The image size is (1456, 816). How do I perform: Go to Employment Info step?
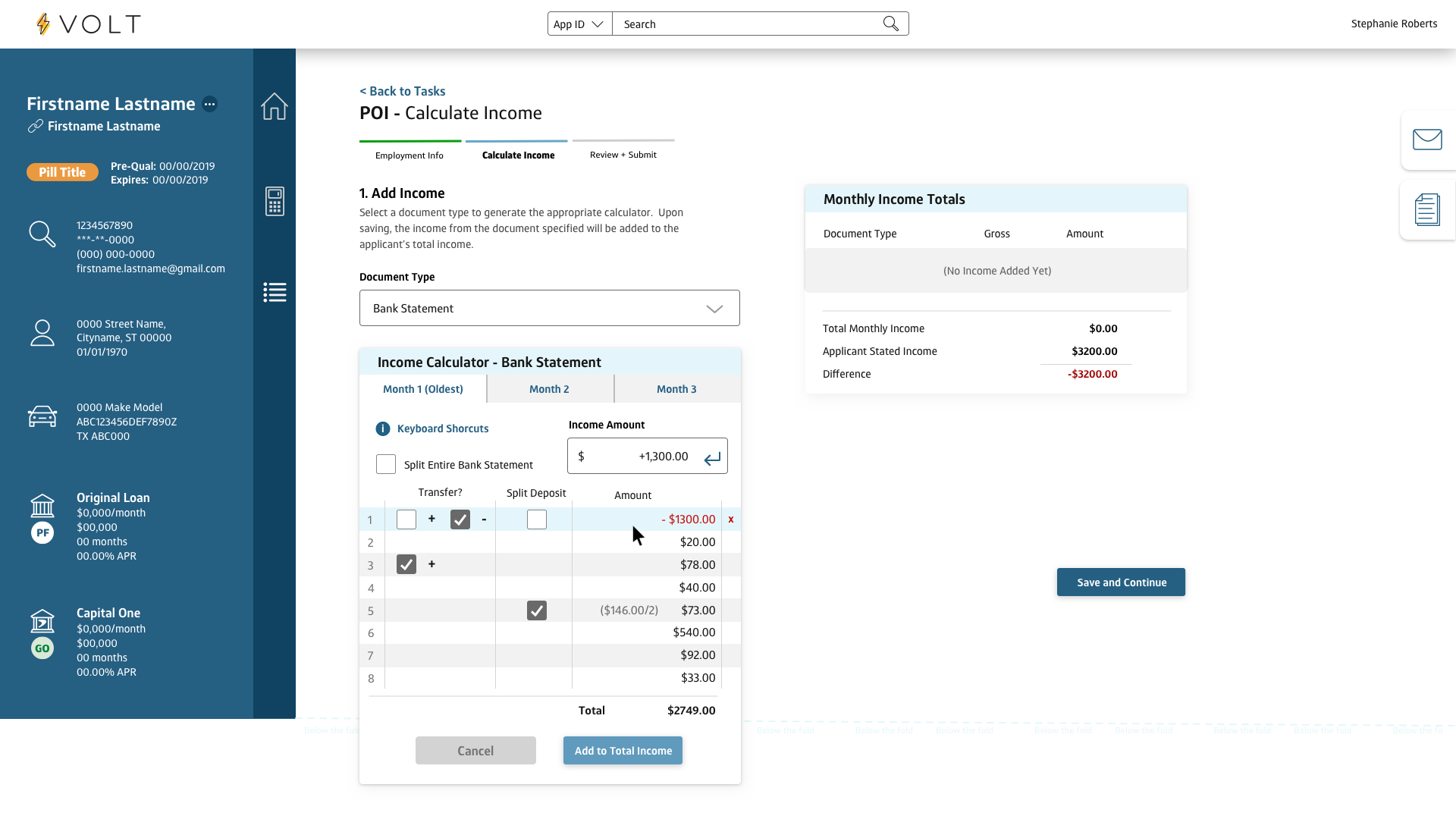[409, 155]
